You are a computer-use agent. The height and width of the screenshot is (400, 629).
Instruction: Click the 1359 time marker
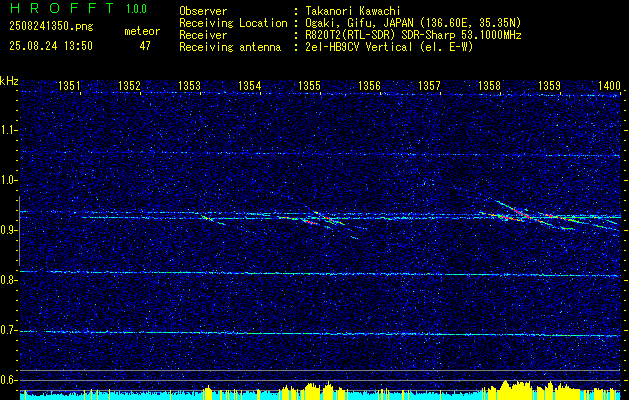coord(549,86)
